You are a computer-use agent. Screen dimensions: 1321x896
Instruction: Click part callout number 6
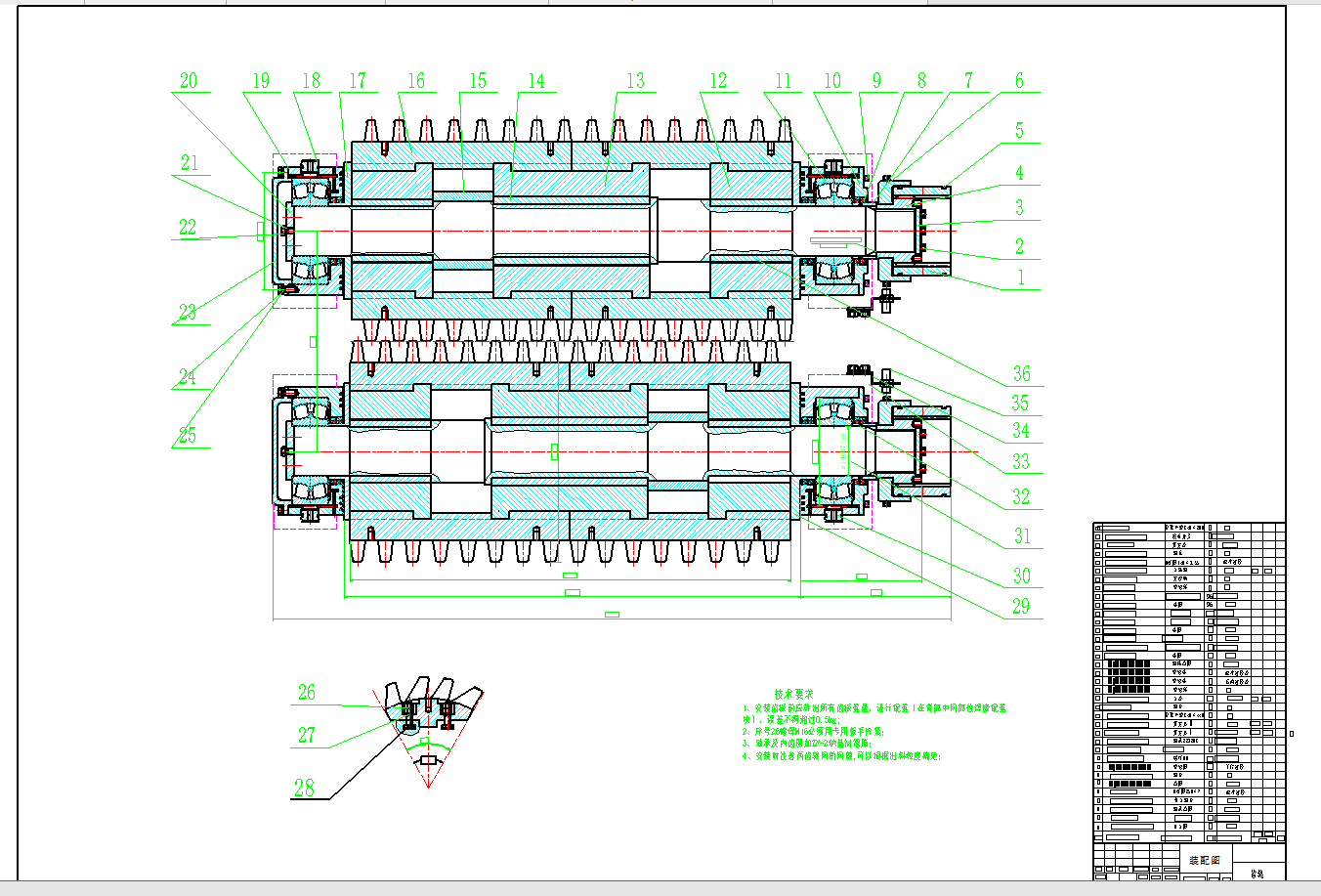pyautogui.click(x=1020, y=81)
